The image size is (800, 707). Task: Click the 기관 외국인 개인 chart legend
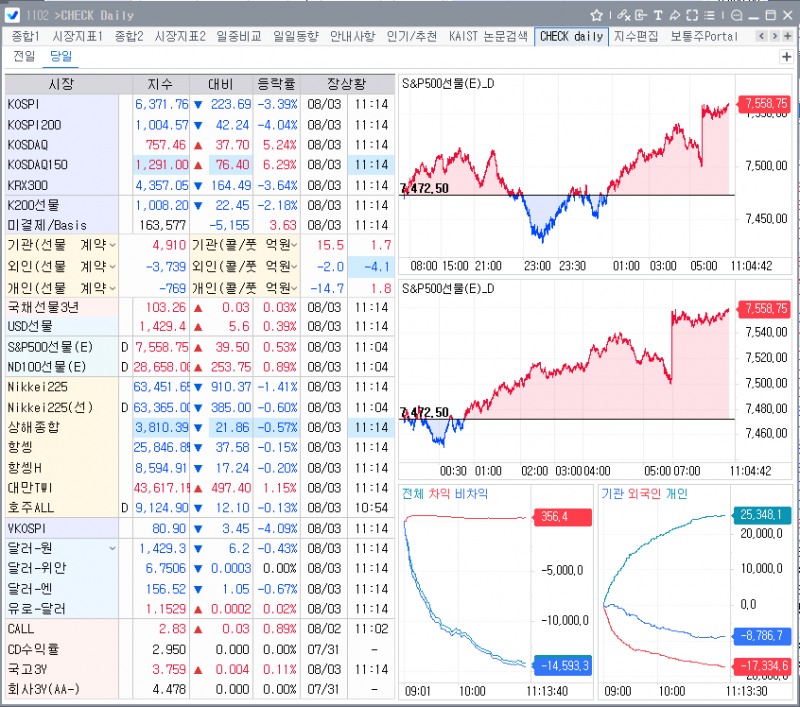[x=644, y=493]
